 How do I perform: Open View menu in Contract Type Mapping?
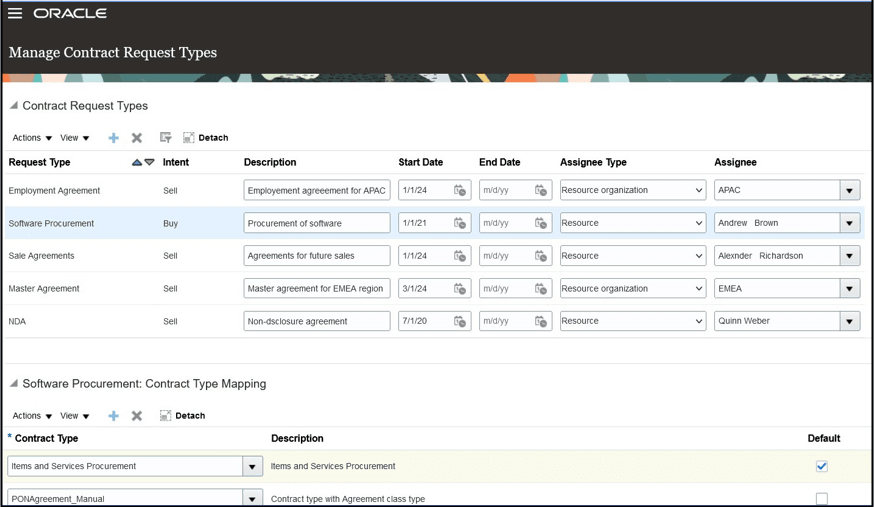(x=75, y=416)
